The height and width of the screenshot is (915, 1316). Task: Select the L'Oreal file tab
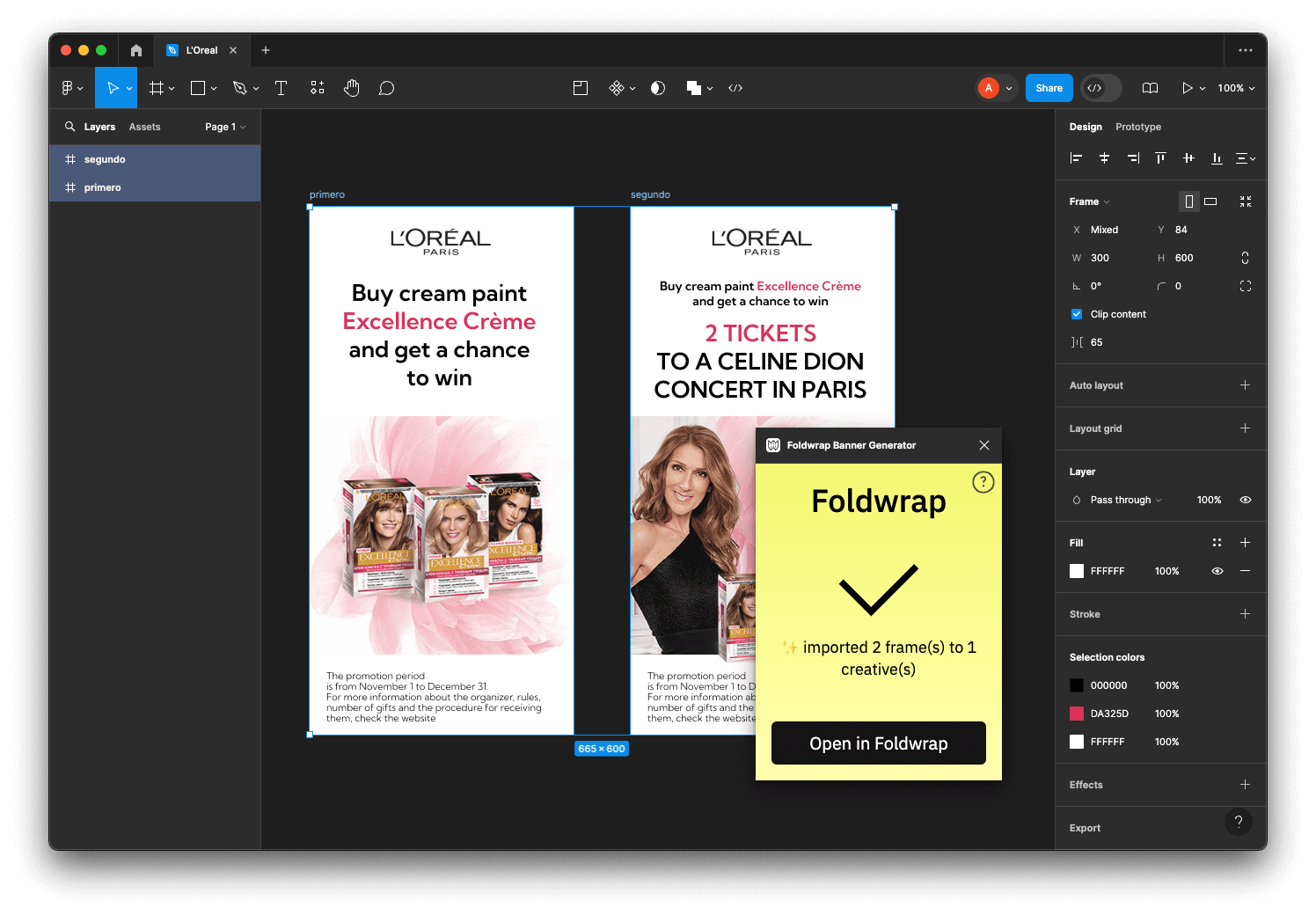coord(201,50)
